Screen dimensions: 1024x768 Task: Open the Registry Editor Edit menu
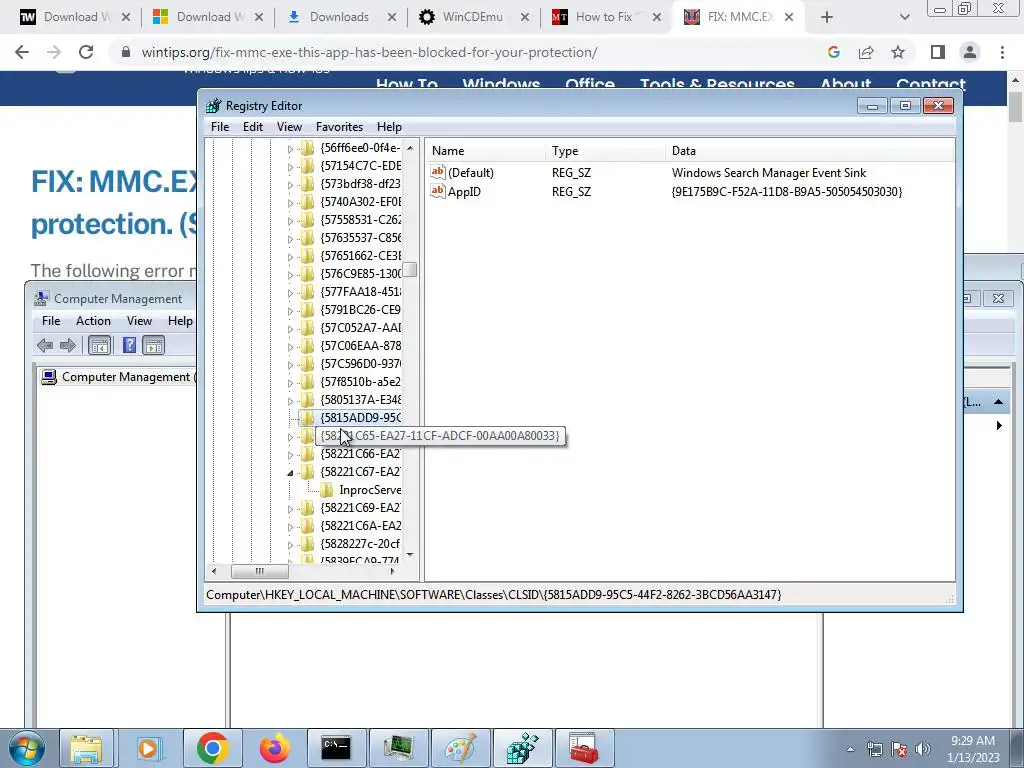(x=253, y=127)
